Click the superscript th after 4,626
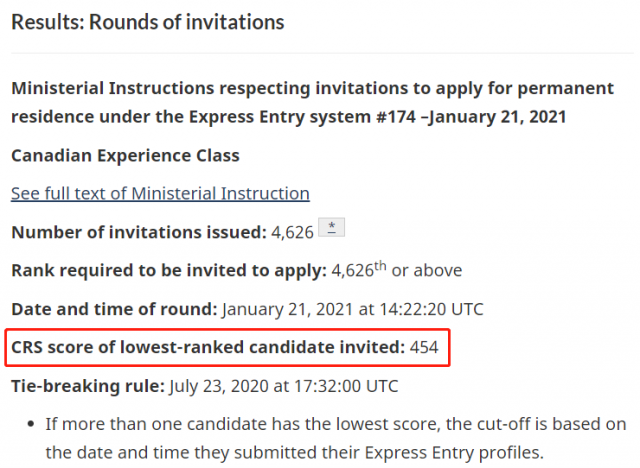640x468 pixels. [380, 266]
